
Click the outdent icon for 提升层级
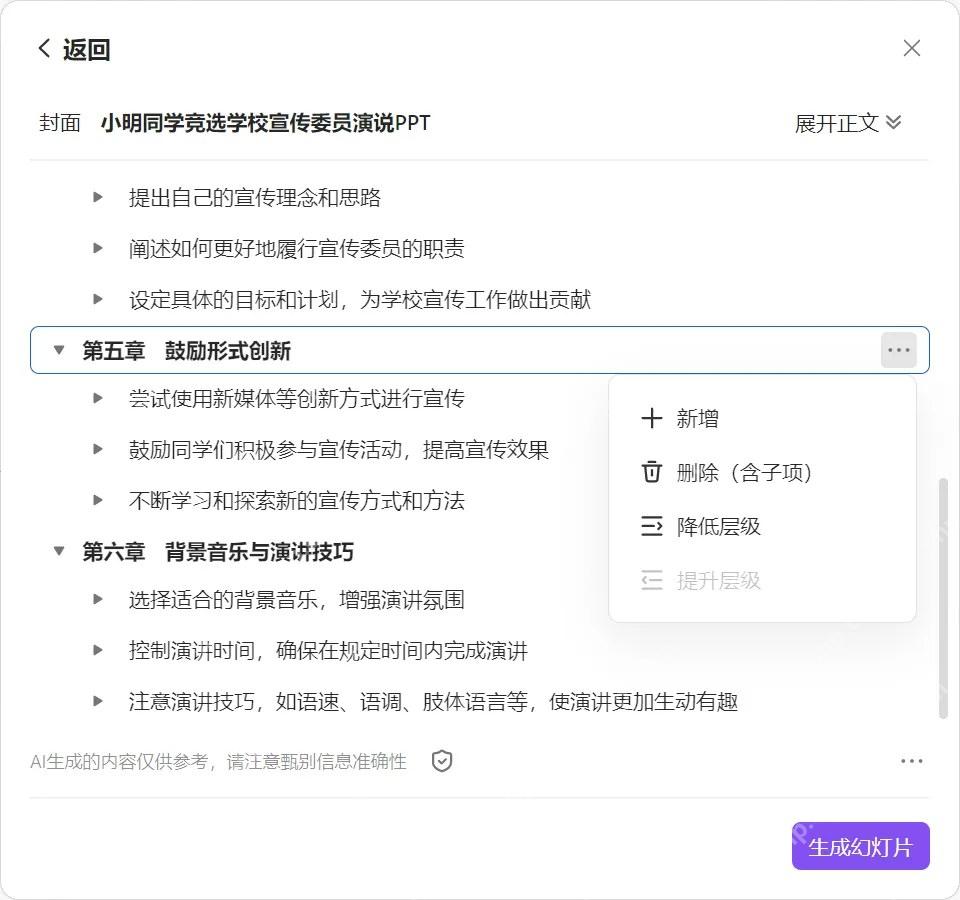click(x=651, y=580)
